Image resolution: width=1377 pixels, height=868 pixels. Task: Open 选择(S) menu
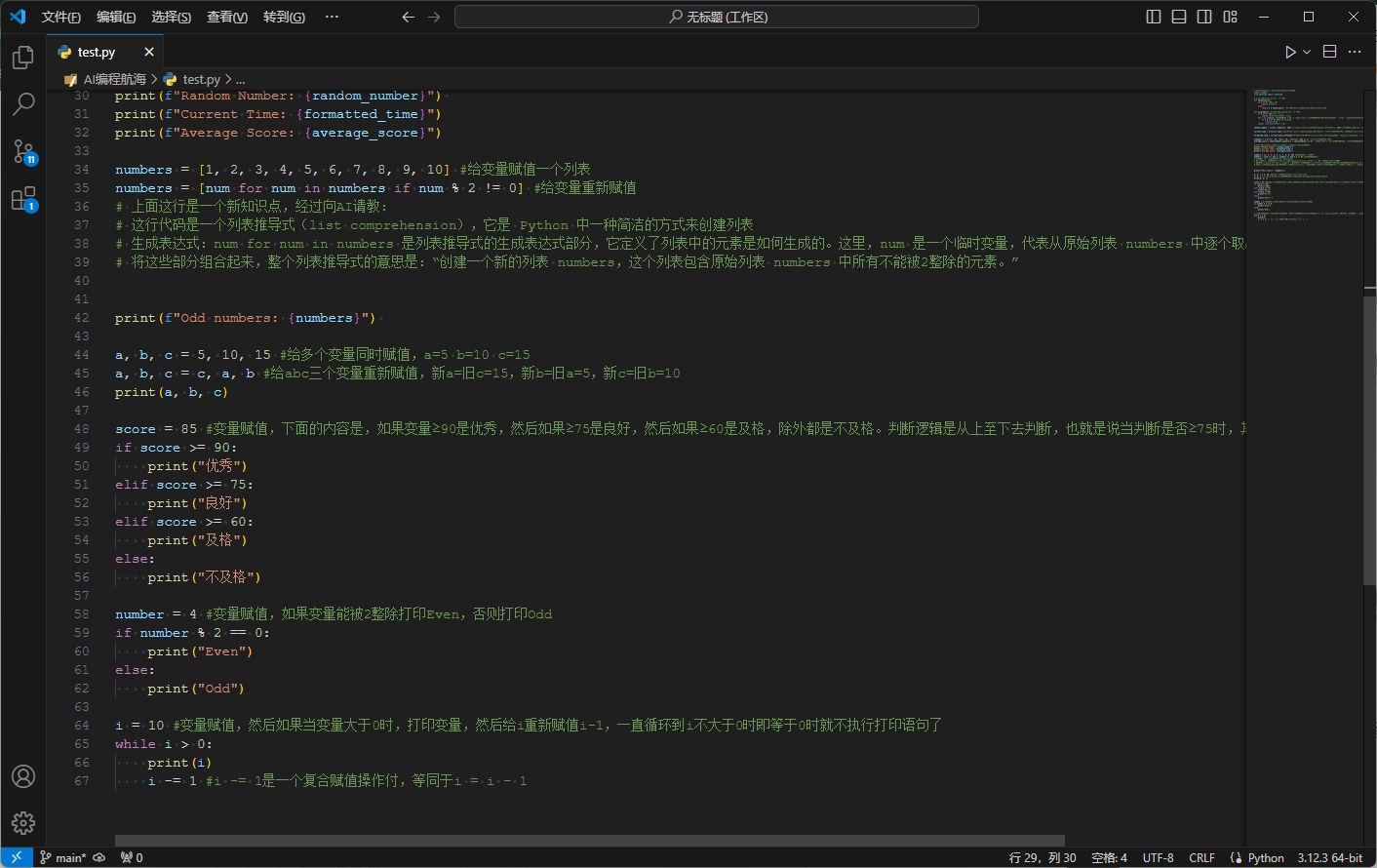coord(172,17)
